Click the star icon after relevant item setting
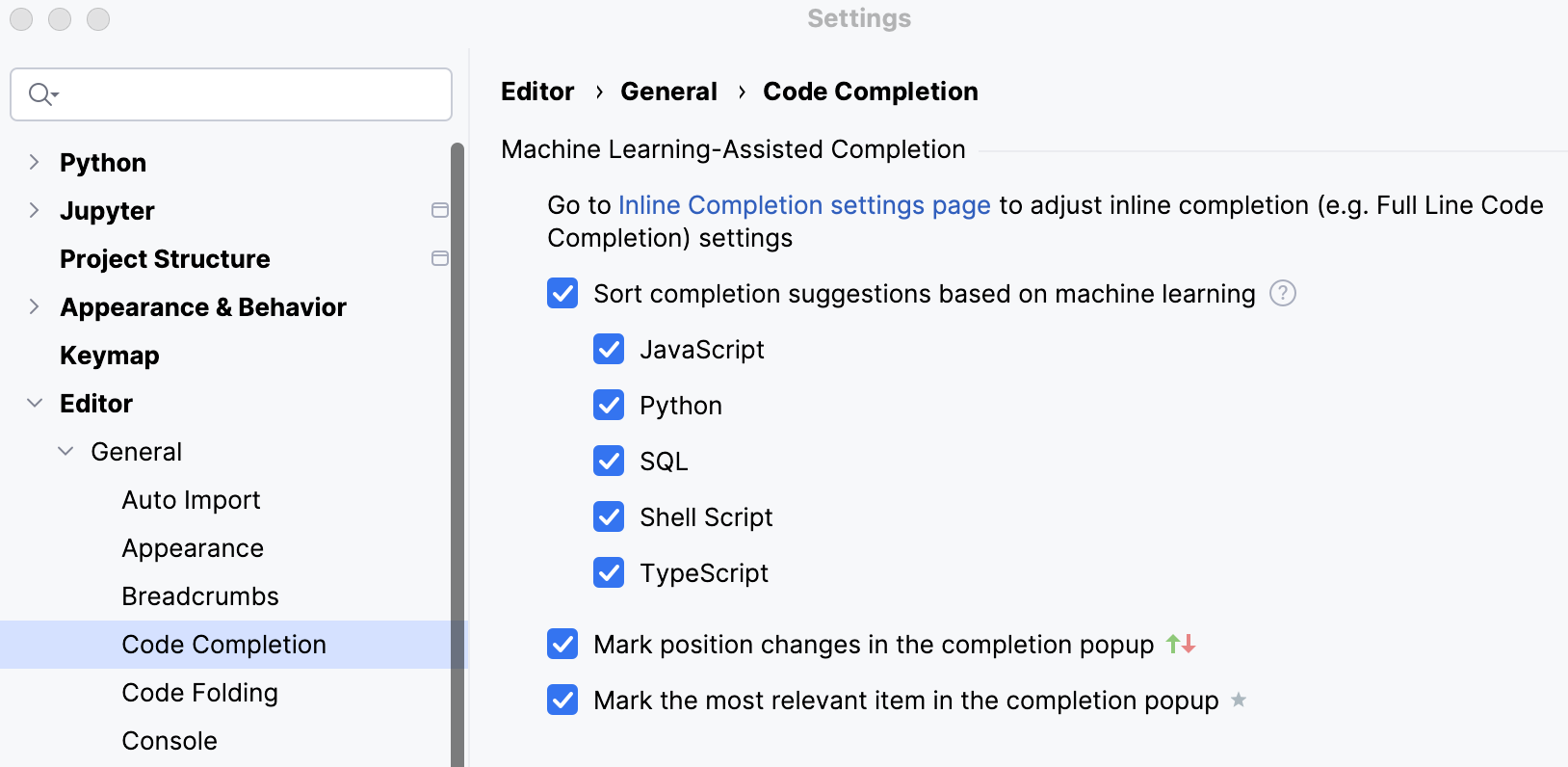1568x767 pixels. pyautogui.click(x=1239, y=701)
